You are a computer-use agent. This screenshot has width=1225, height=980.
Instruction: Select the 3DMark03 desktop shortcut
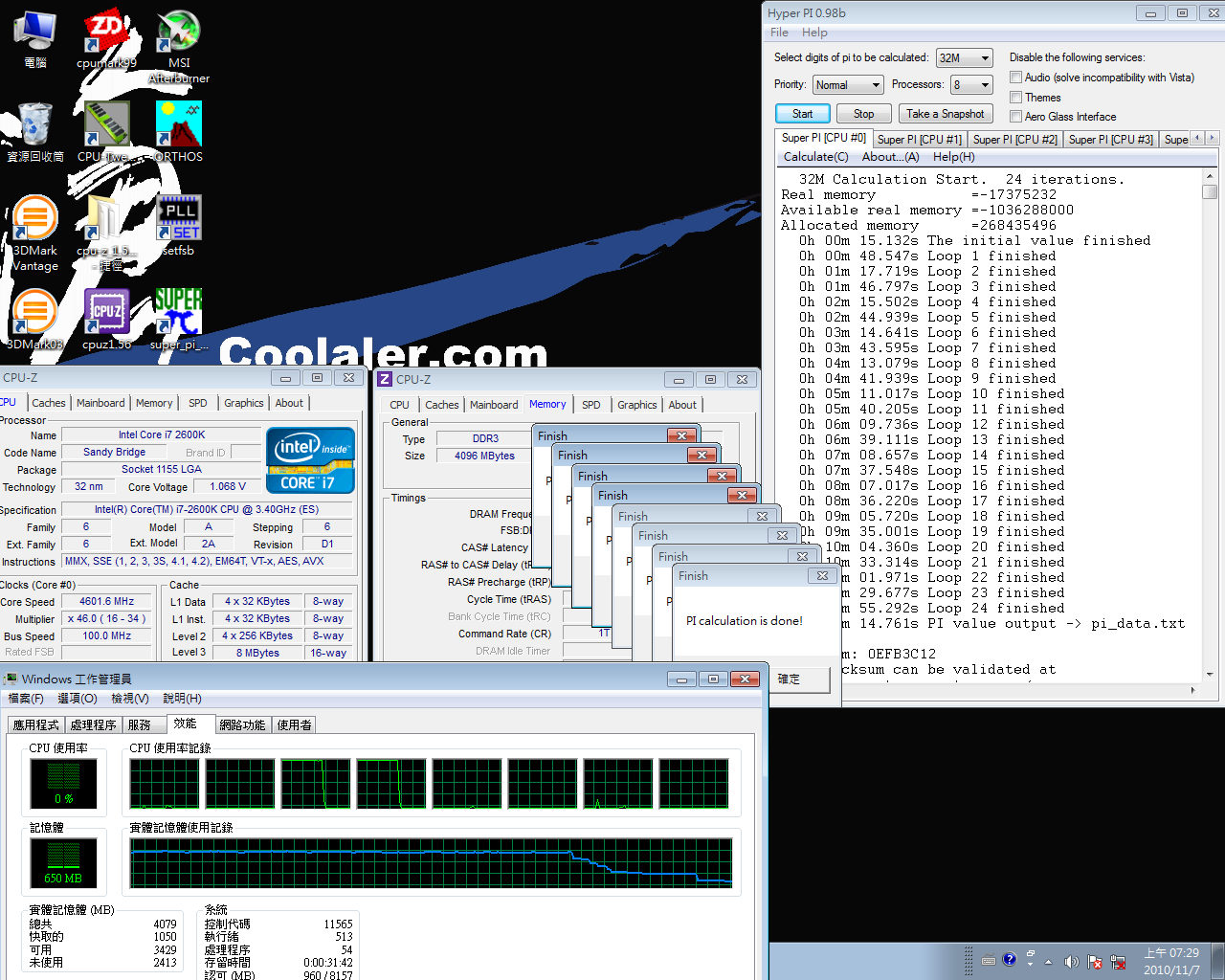[35, 321]
